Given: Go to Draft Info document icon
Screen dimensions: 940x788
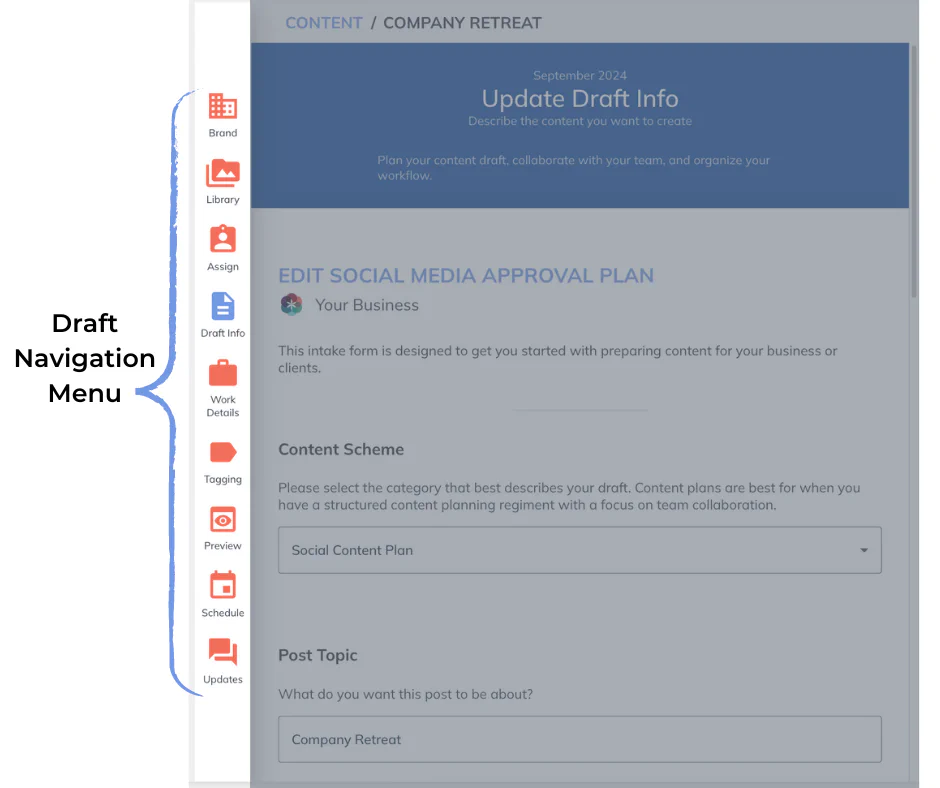Looking at the screenshot, I should 222,307.
